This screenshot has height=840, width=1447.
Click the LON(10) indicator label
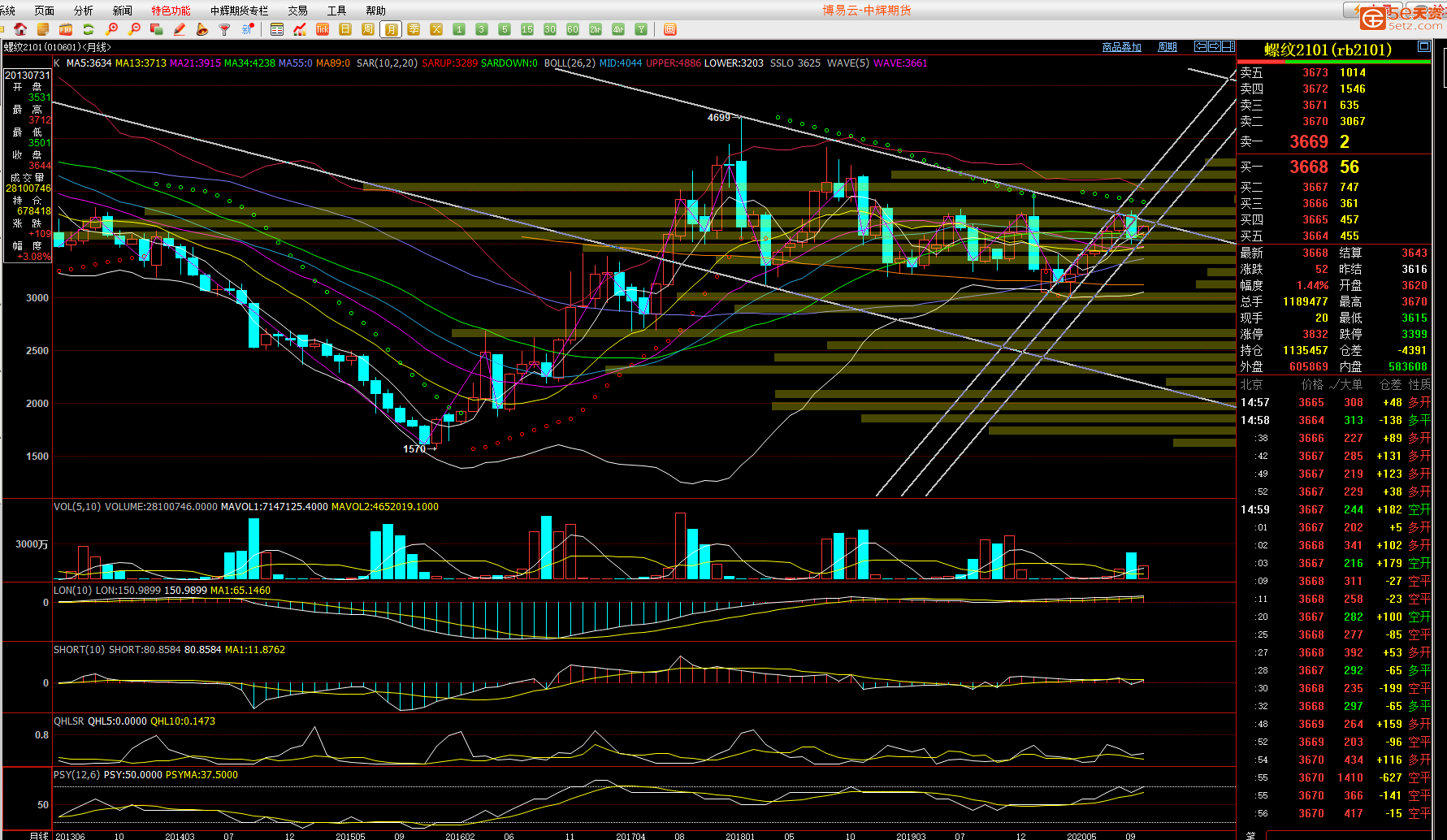coord(73,591)
